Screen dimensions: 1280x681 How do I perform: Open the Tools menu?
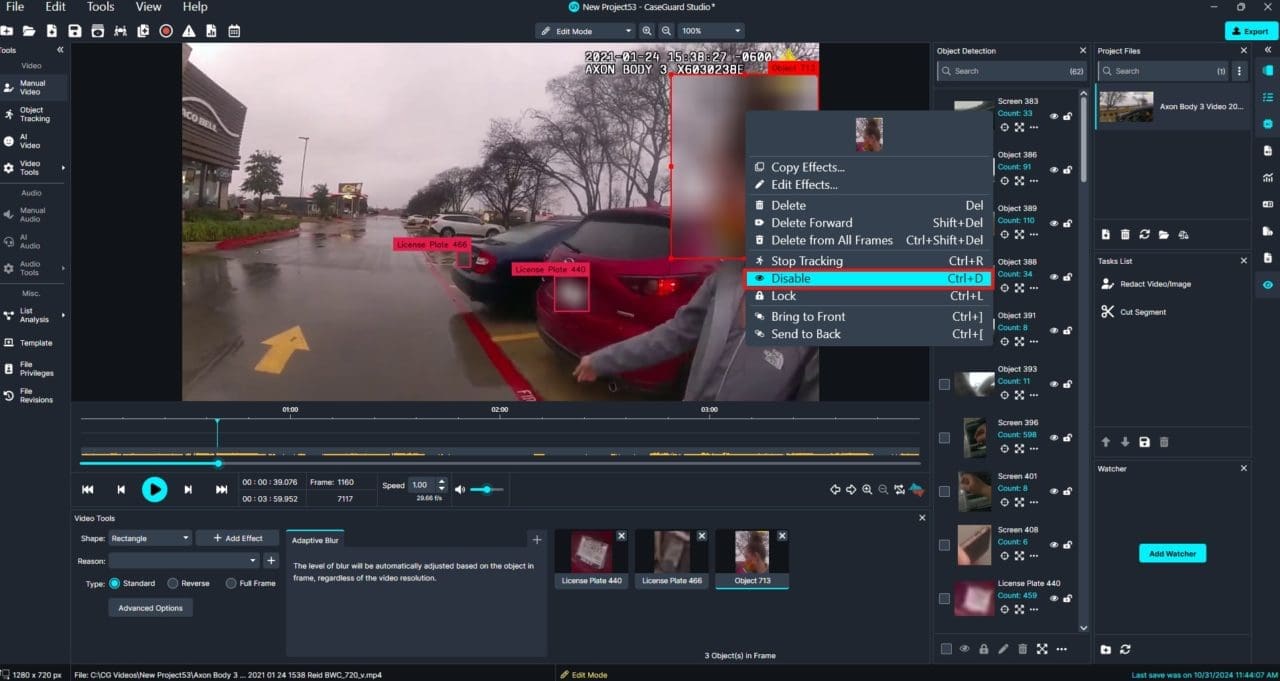click(x=100, y=7)
